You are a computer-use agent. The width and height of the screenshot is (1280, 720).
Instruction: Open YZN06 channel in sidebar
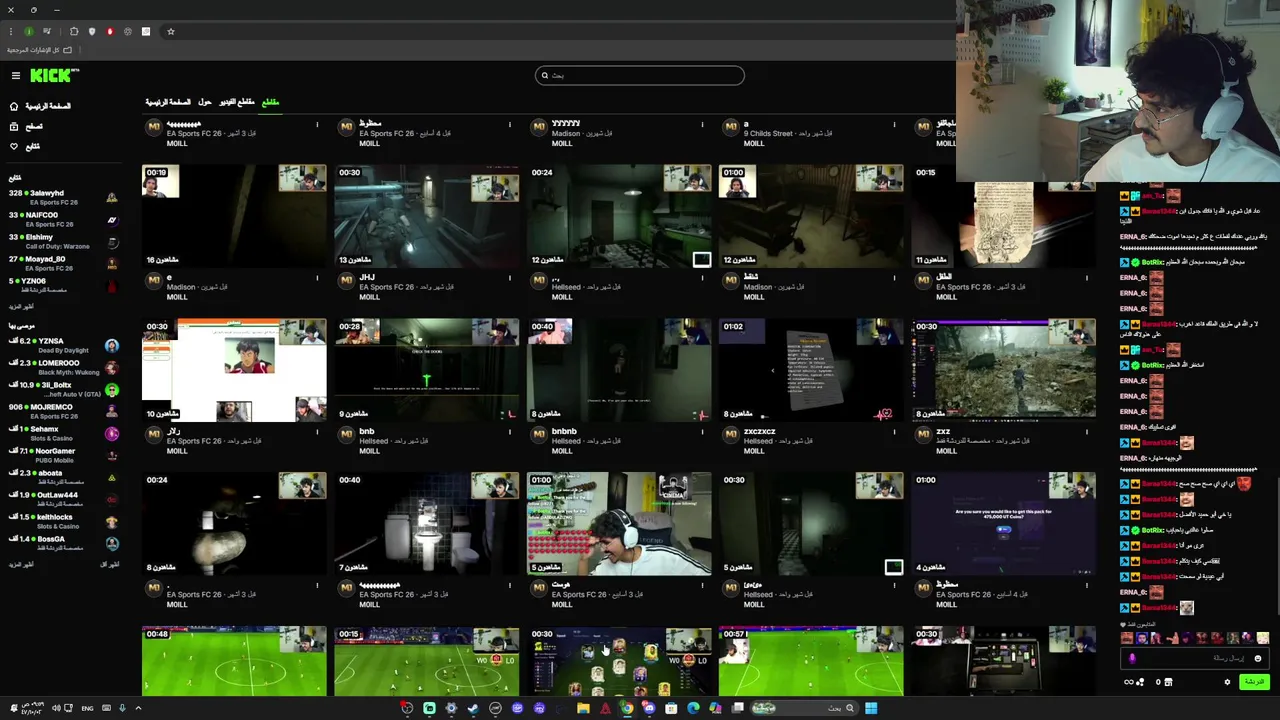tap(63, 285)
